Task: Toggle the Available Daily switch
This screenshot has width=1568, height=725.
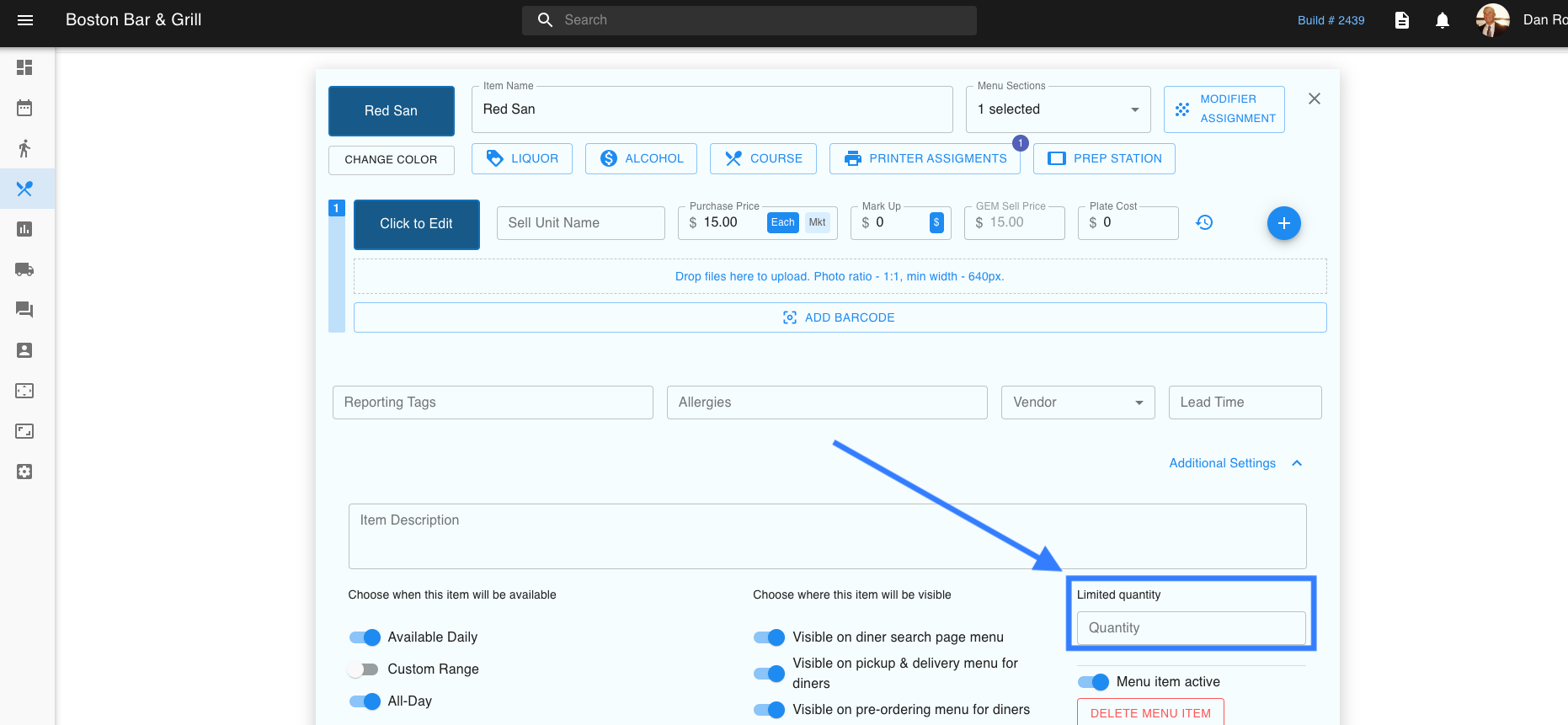Action: [365, 637]
